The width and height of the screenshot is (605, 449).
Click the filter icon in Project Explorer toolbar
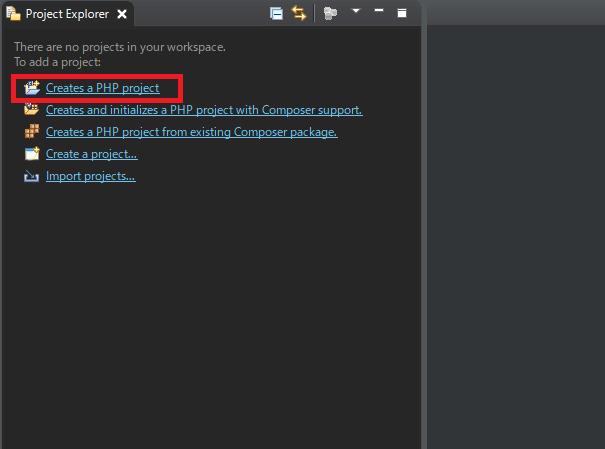[331, 13]
